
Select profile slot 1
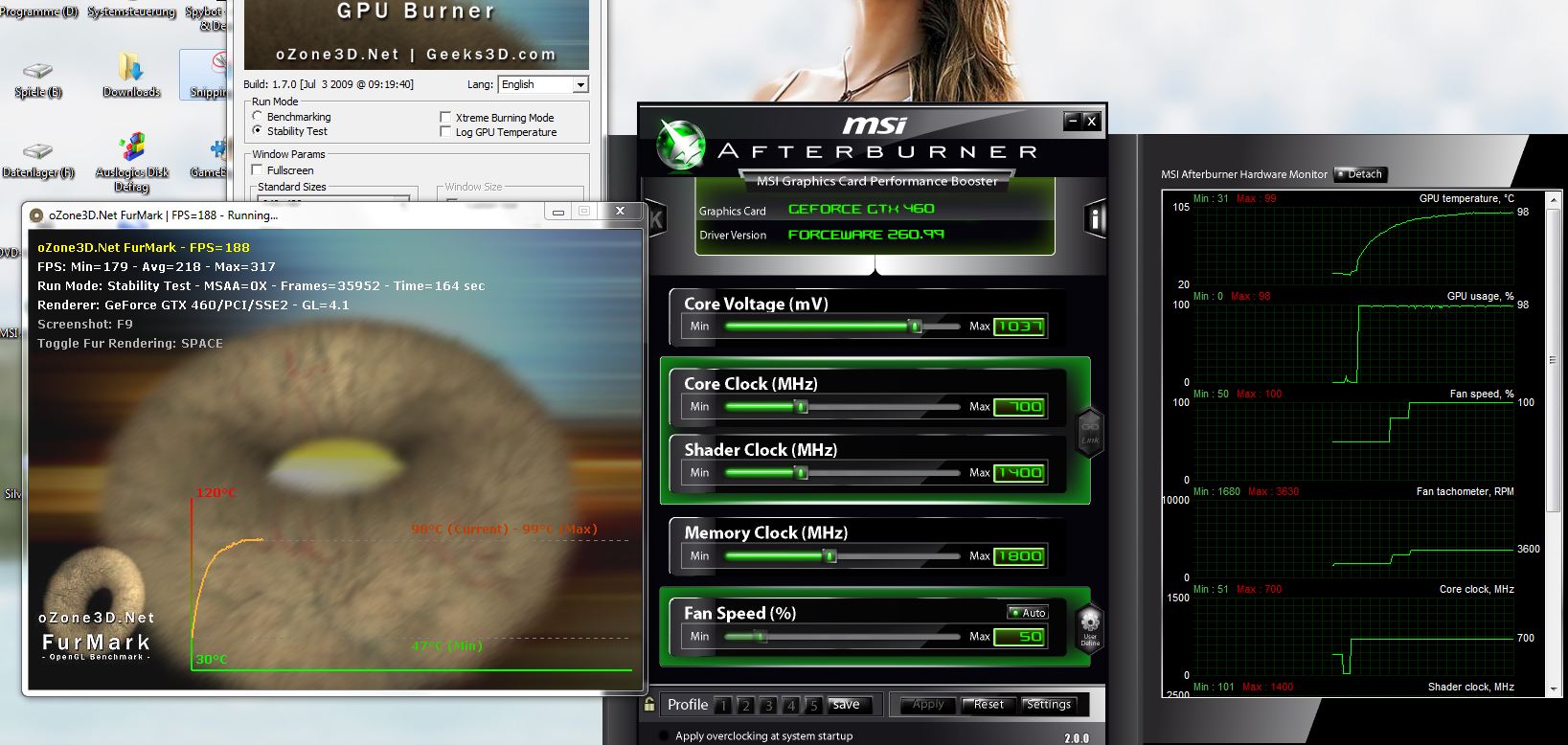[x=723, y=706]
